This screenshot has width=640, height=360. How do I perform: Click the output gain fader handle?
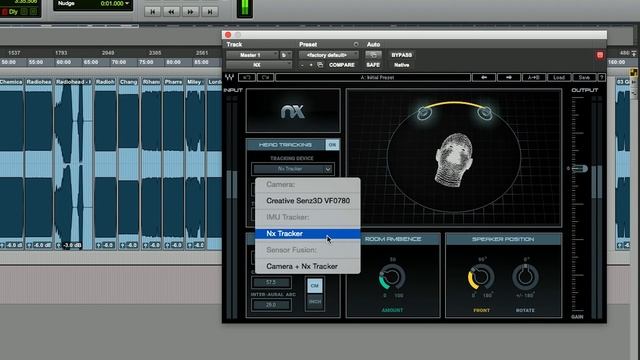pos(579,168)
